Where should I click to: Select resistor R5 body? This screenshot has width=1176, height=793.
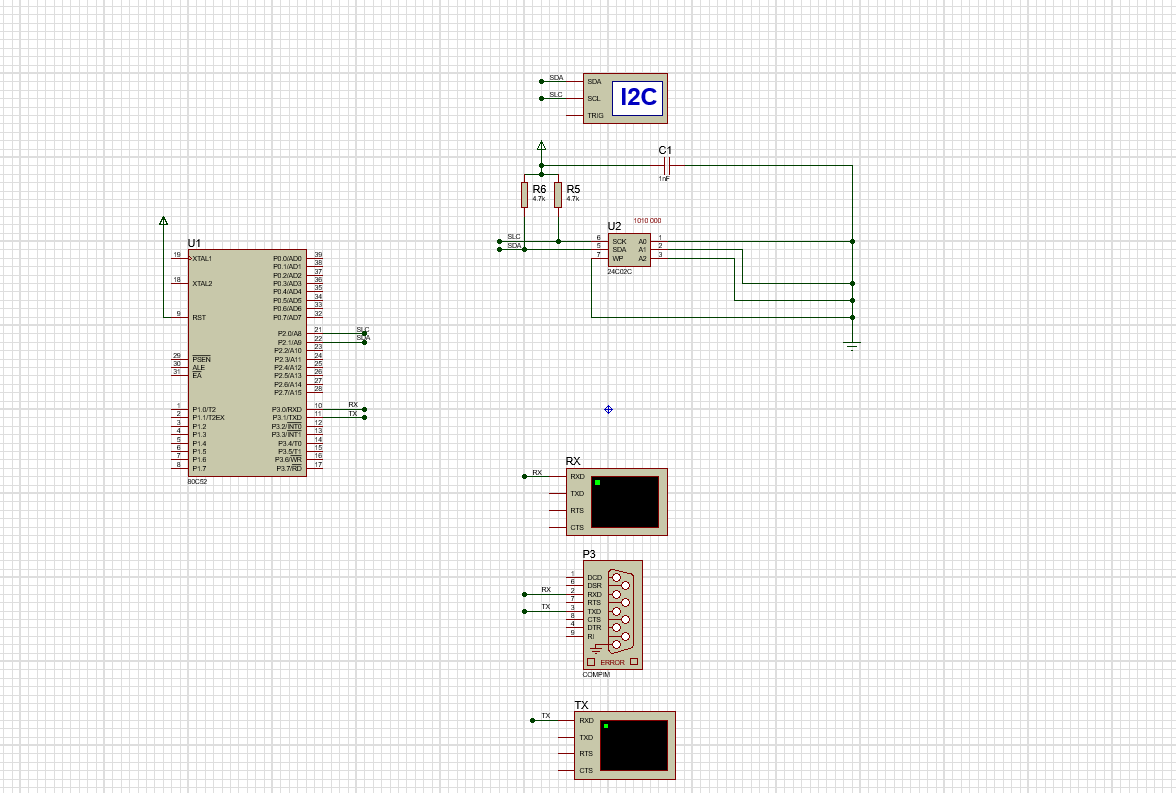coord(558,194)
